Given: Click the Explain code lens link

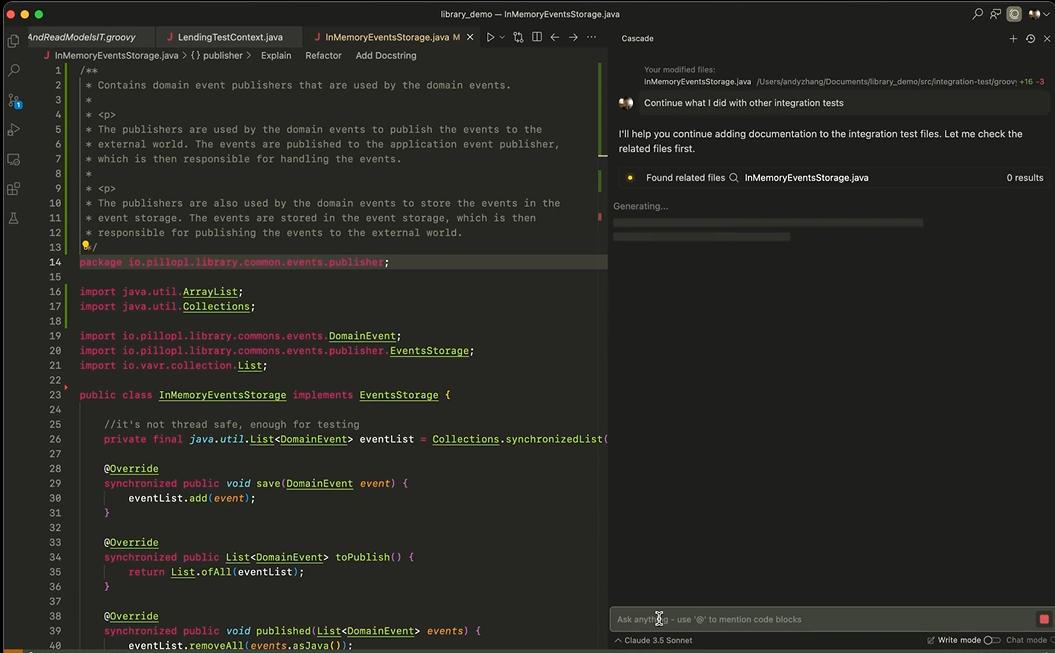Looking at the screenshot, I should coord(276,56).
